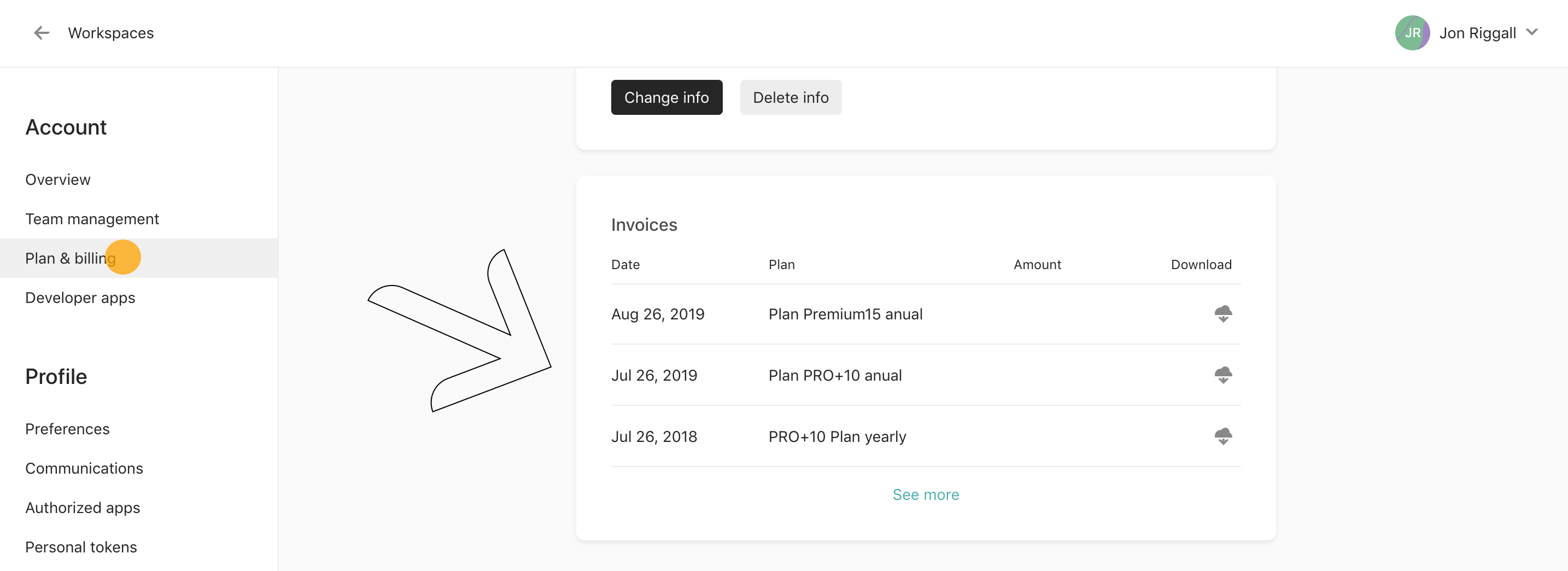Download the Plan PRO+10 anual invoice

click(1223, 375)
